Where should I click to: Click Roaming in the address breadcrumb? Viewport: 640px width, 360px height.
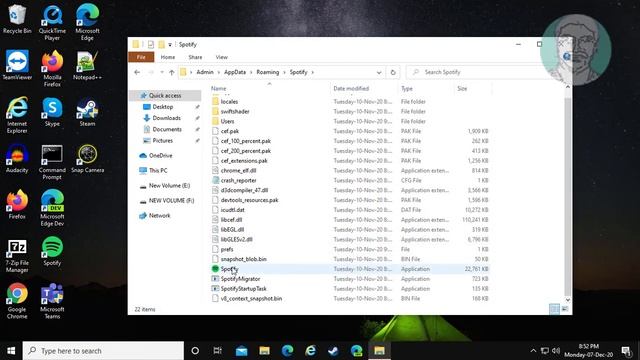click(x=268, y=72)
